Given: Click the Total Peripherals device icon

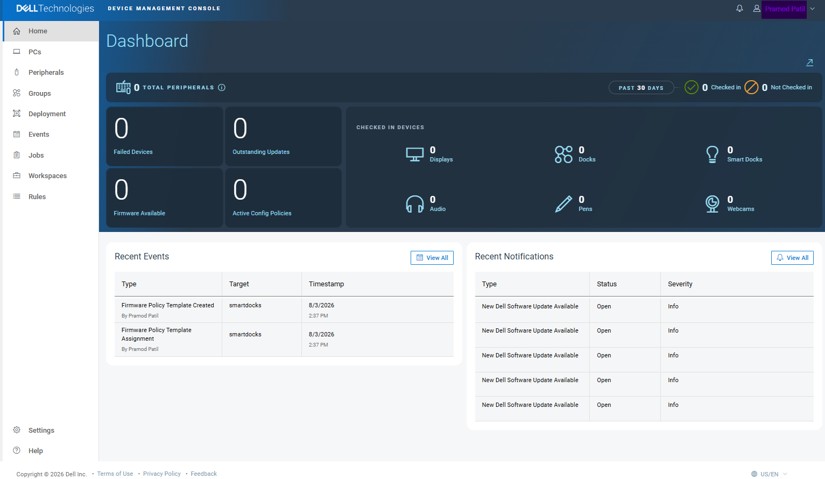Looking at the screenshot, I should [x=123, y=87].
